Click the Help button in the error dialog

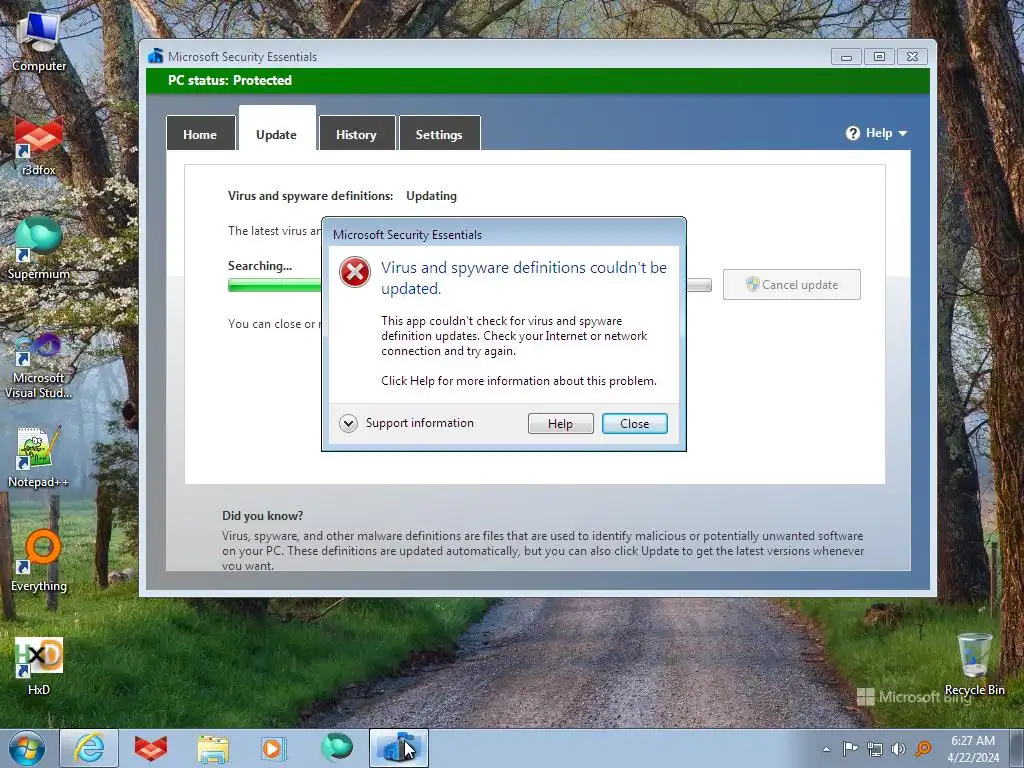click(560, 424)
